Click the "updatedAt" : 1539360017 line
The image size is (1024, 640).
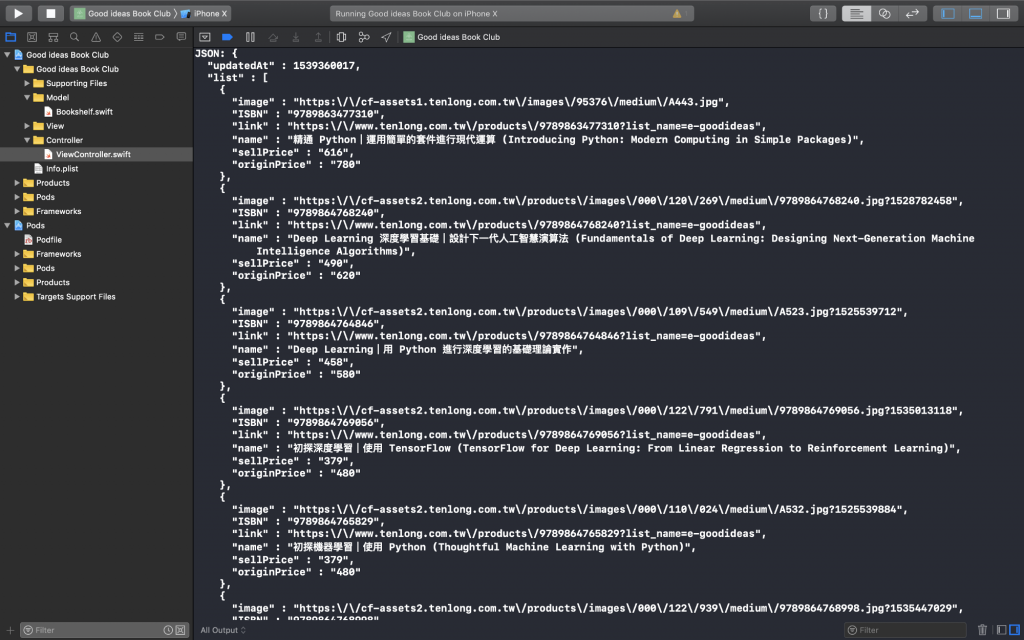click(284, 65)
